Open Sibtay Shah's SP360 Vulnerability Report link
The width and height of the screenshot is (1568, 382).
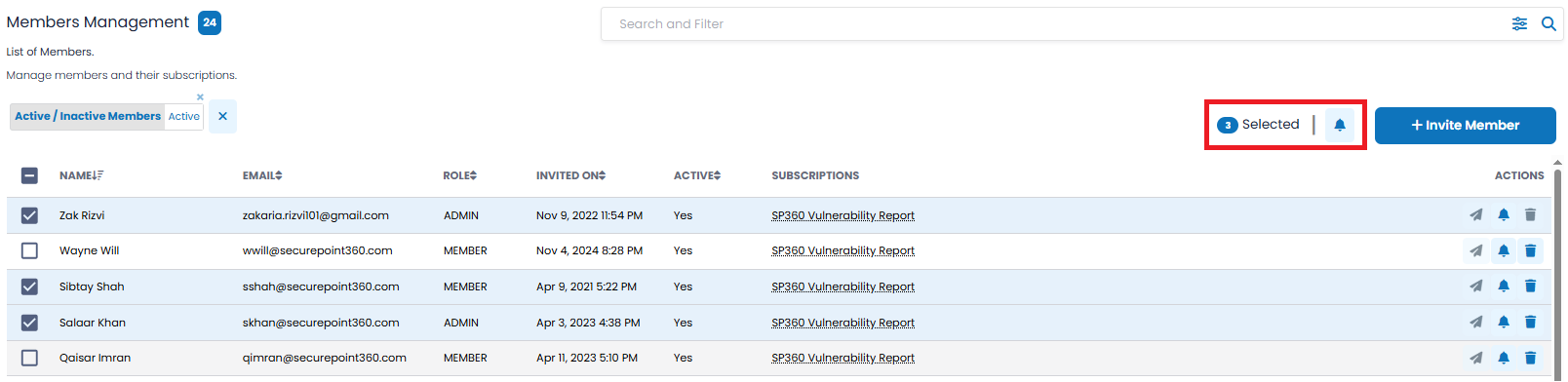(x=843, y=286)
